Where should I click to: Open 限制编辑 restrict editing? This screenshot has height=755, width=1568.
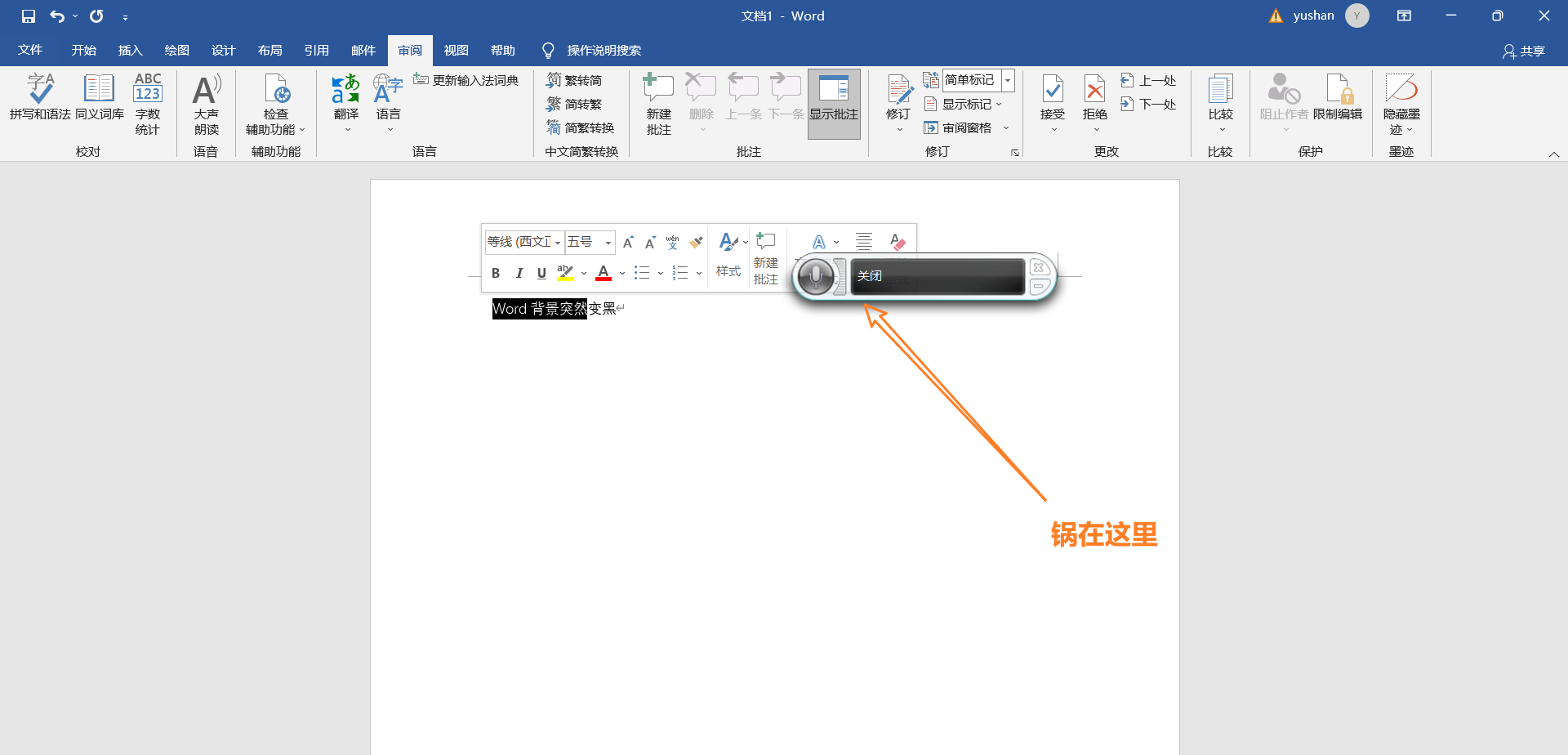pos(1338,96)
